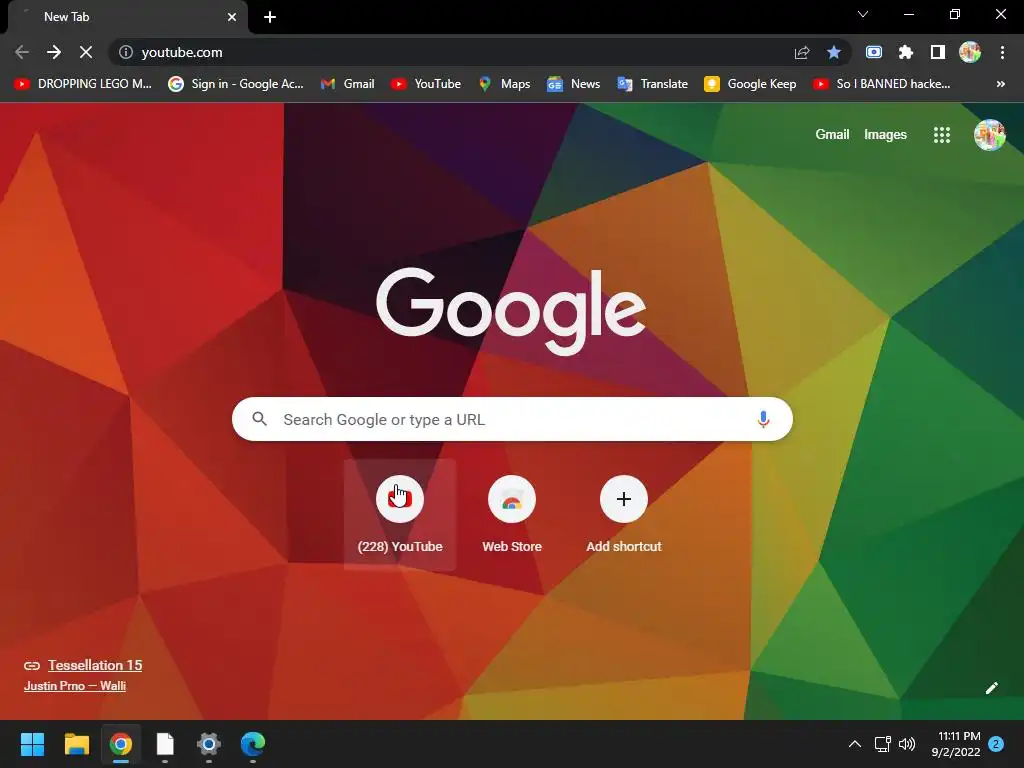The width and height of the screenshot is (1024, 768).
Task: Click the magnifier icon in search box
Action: pos(259,419)
